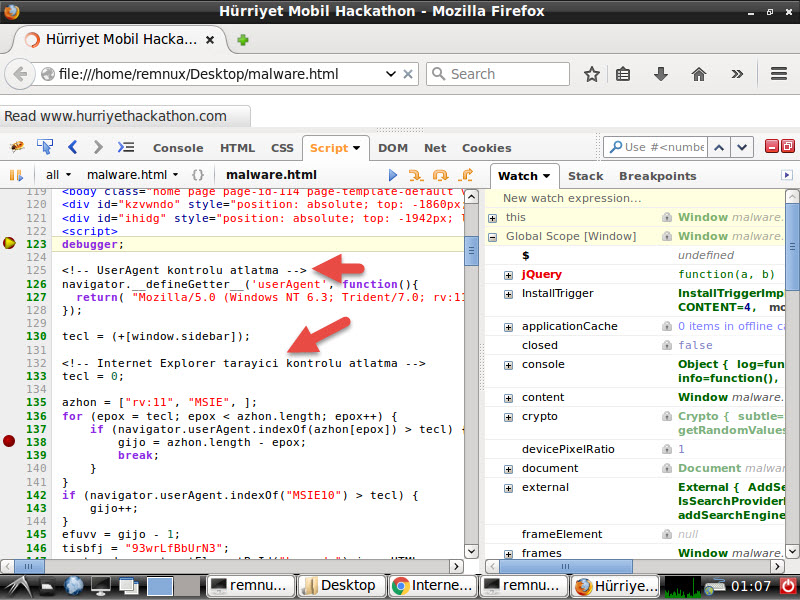Viewport: 800px width, 600px height.
Task: Go forward in Firebug panel history
Action: [97, 147]
